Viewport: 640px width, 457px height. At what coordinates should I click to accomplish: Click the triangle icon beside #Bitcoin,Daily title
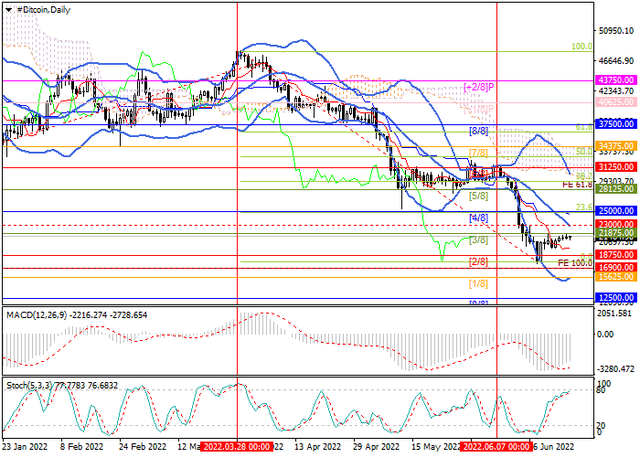click(x=7, y=9)
